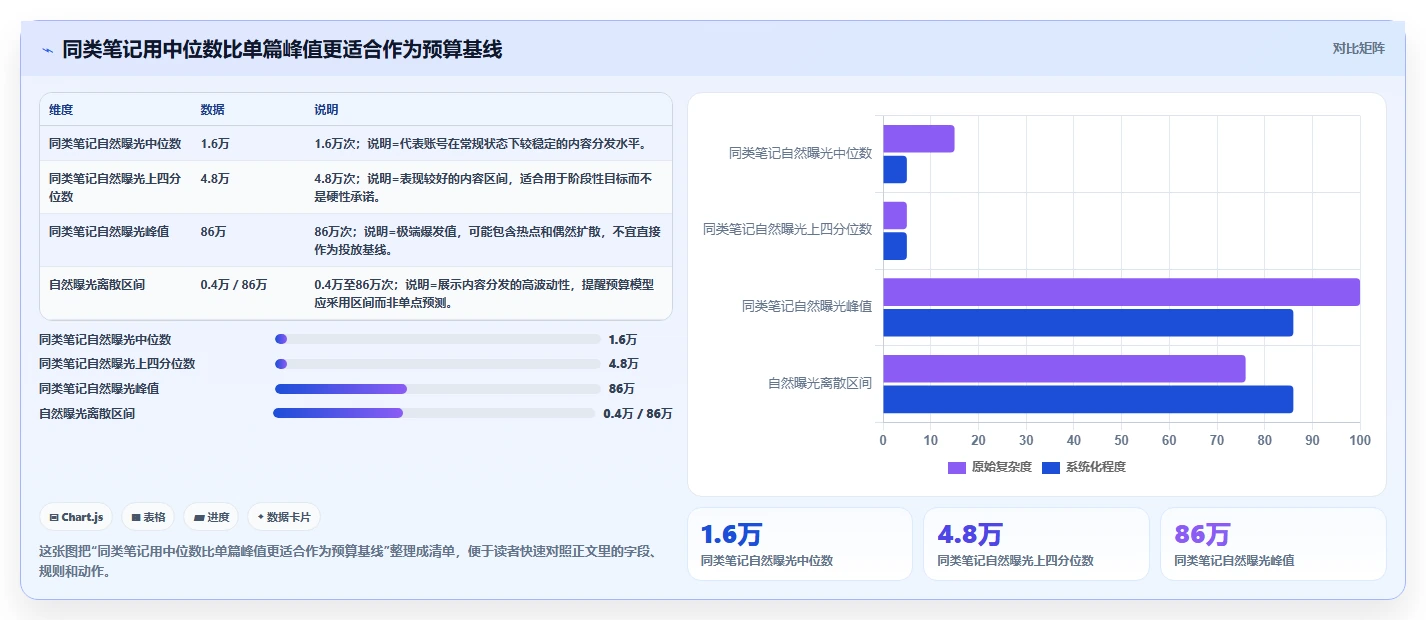Open the 1.6万 stat card
Image resolution: width=1426 pixels, height=620 pixels.
pos(799,544)
